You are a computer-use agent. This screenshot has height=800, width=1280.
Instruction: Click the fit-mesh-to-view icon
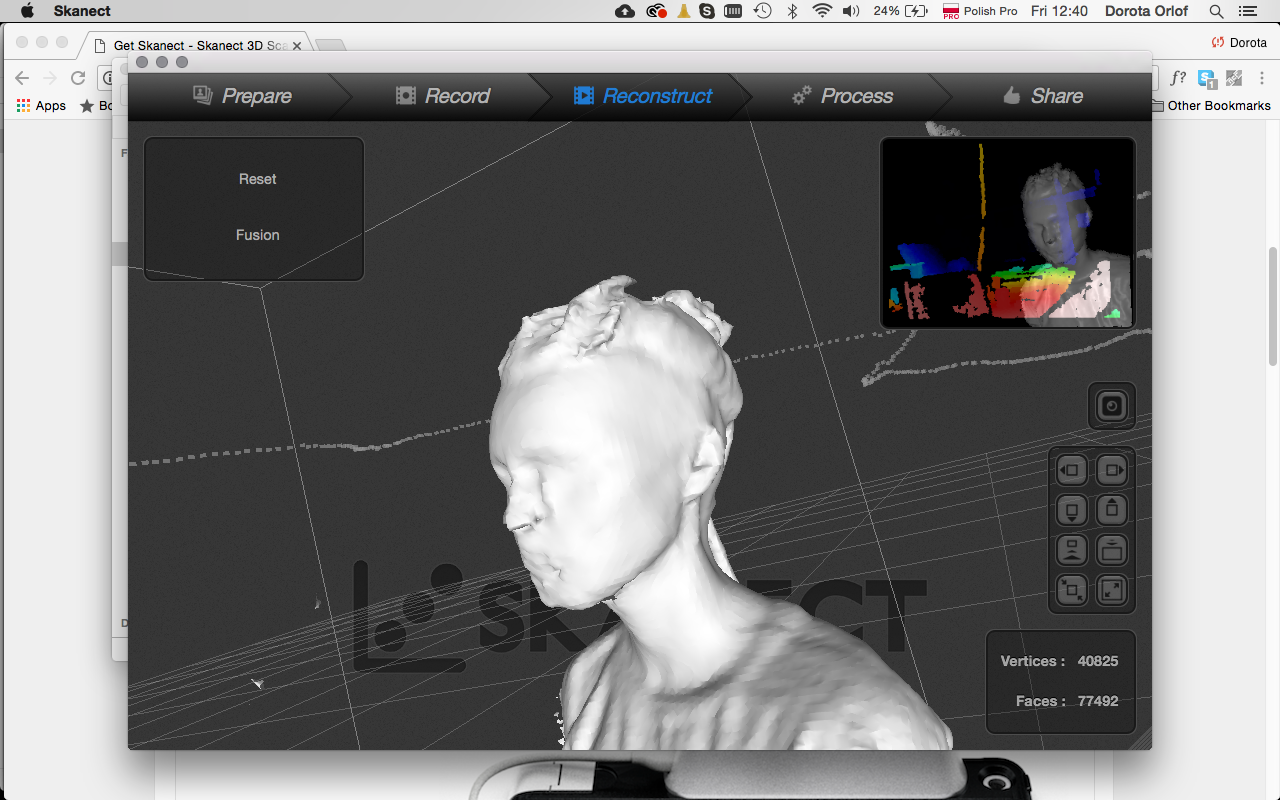pyautogui.click(x=1071, y=590)
